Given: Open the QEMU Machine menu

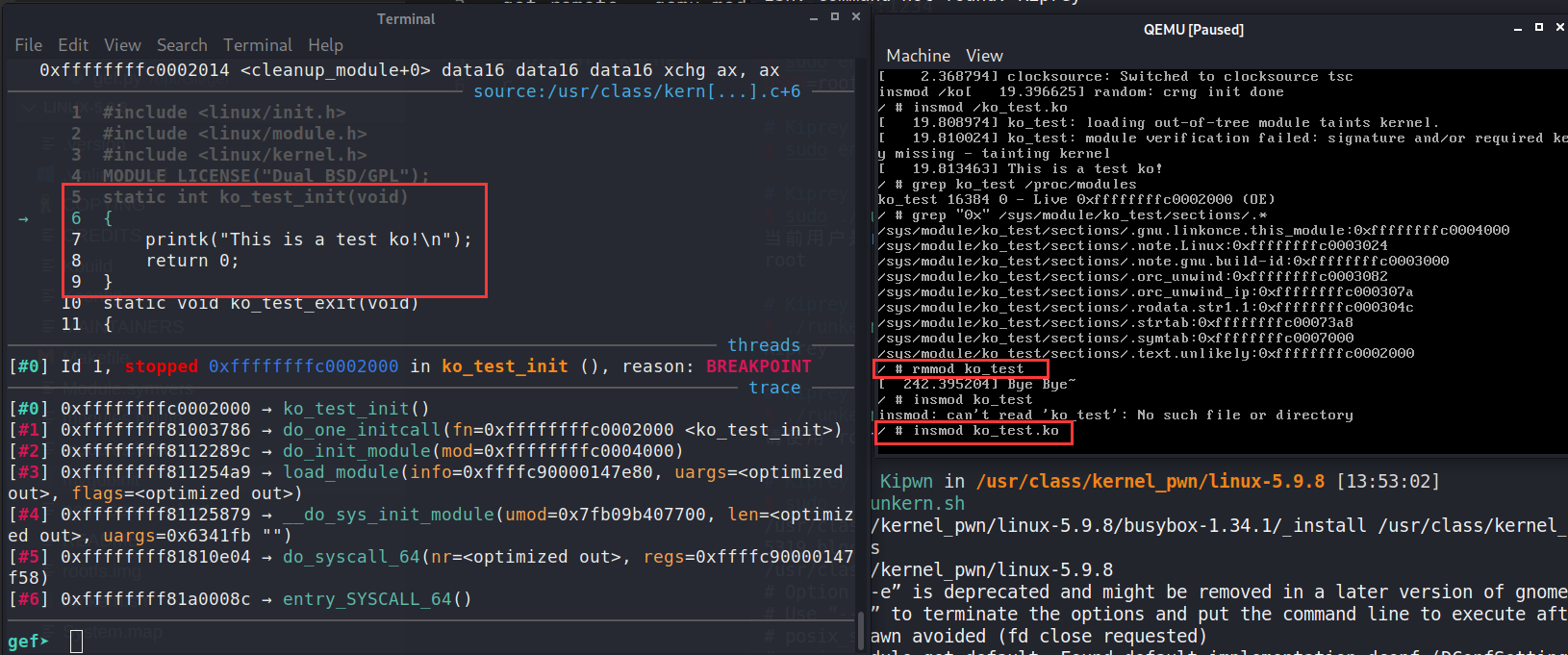Looking at the screenshot, I should [x=918, y=56].
